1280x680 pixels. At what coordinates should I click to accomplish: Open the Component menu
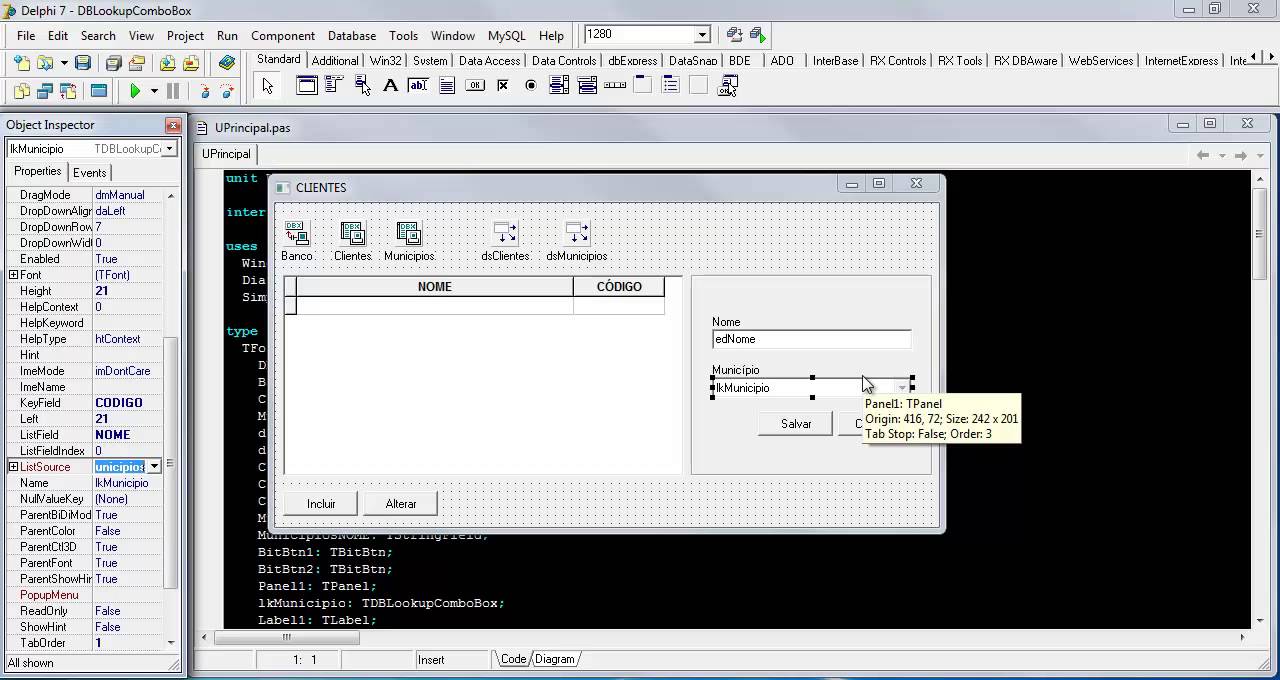283,35
